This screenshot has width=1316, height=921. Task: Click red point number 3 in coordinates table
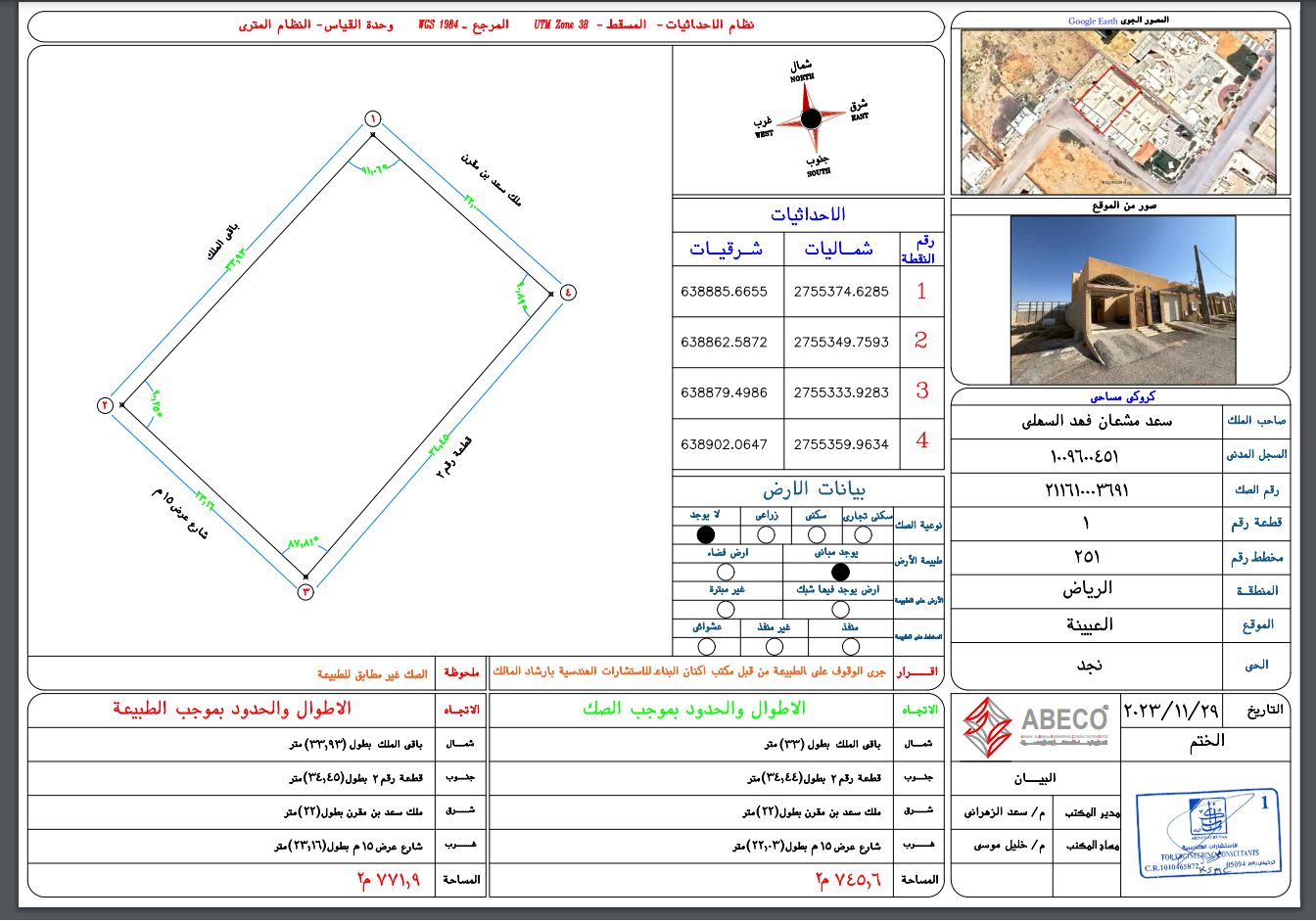click(x=921, y=391)
